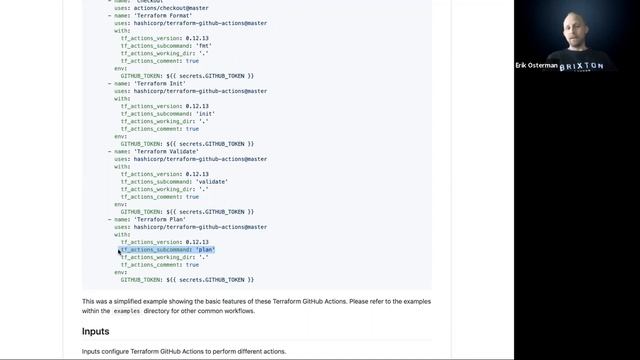Screen dimensions: 640x360
Task: Click the 'examples' inline code word
Action: coord(127,311)
